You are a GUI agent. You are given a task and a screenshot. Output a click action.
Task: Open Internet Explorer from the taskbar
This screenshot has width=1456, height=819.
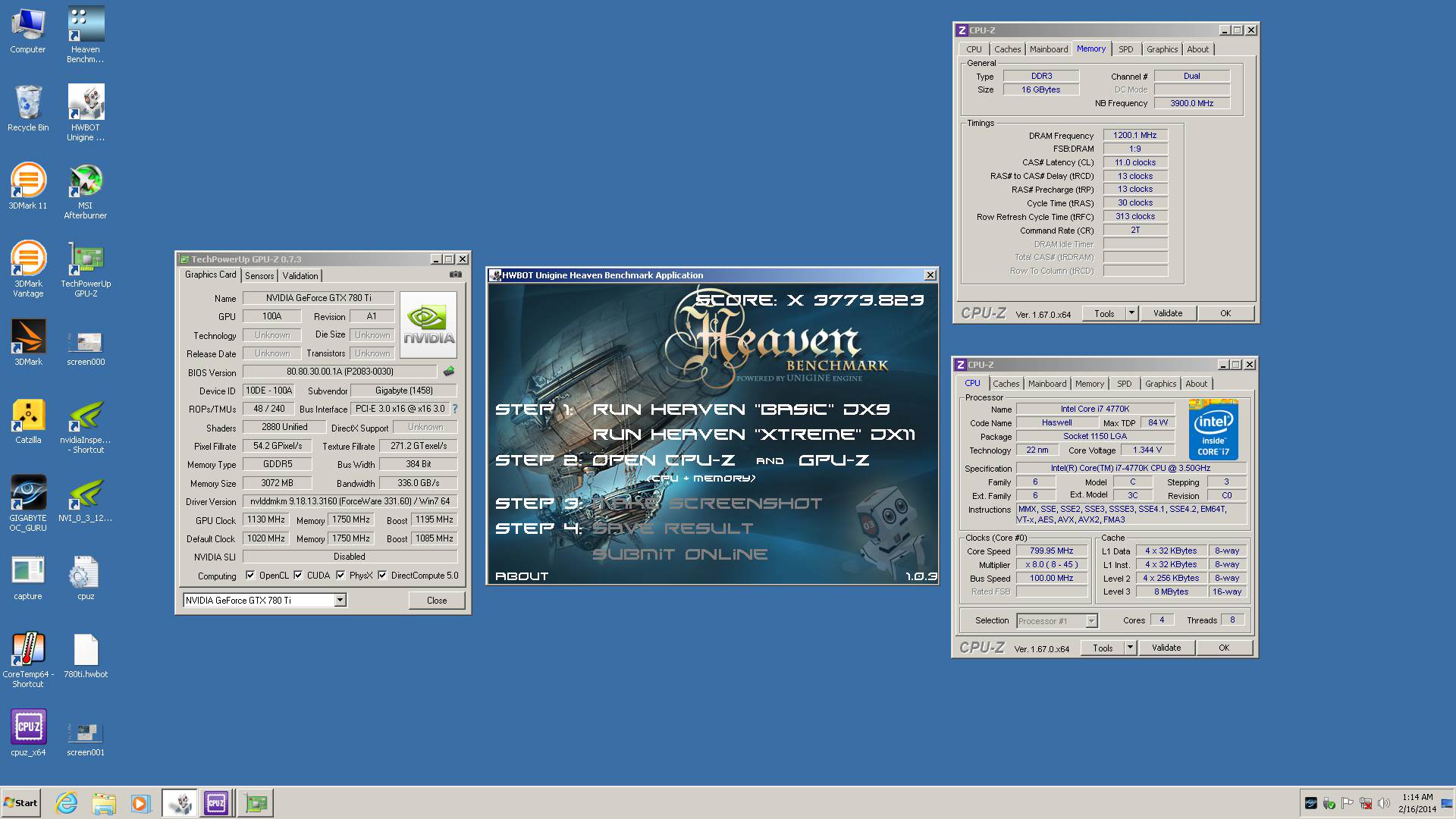pos(67,803)
